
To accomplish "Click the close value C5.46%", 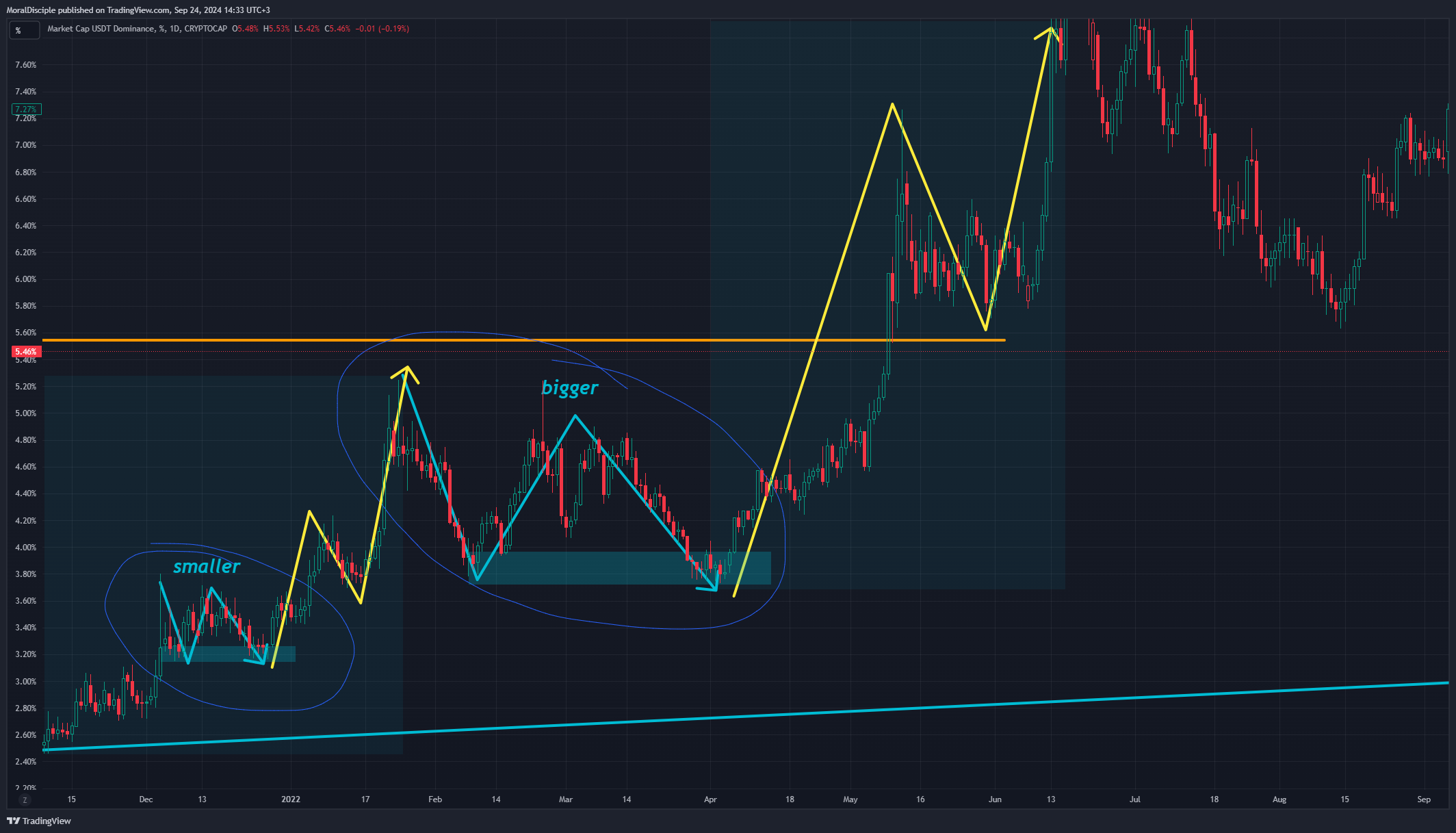I will click(x=337, y=29).
